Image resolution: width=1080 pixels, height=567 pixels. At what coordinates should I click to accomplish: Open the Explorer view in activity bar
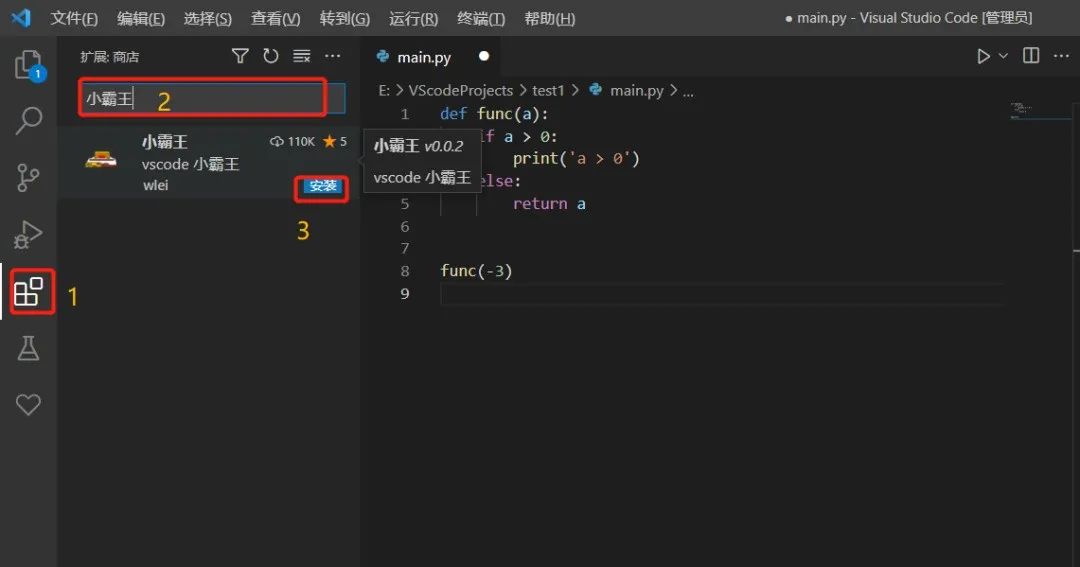click(x=29, y=65)
